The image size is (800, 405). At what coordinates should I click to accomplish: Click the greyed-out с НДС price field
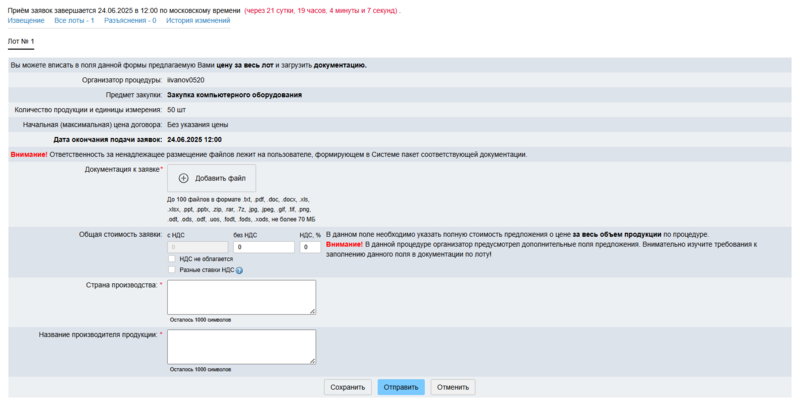click(197, 247)
